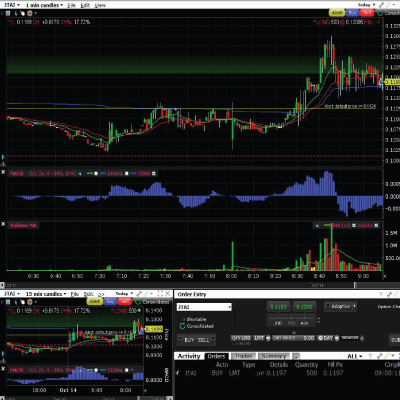Viewport: 400px width, 400px height.
Task: Click the blue Buy button in small chart
Action: coord(110,301)
